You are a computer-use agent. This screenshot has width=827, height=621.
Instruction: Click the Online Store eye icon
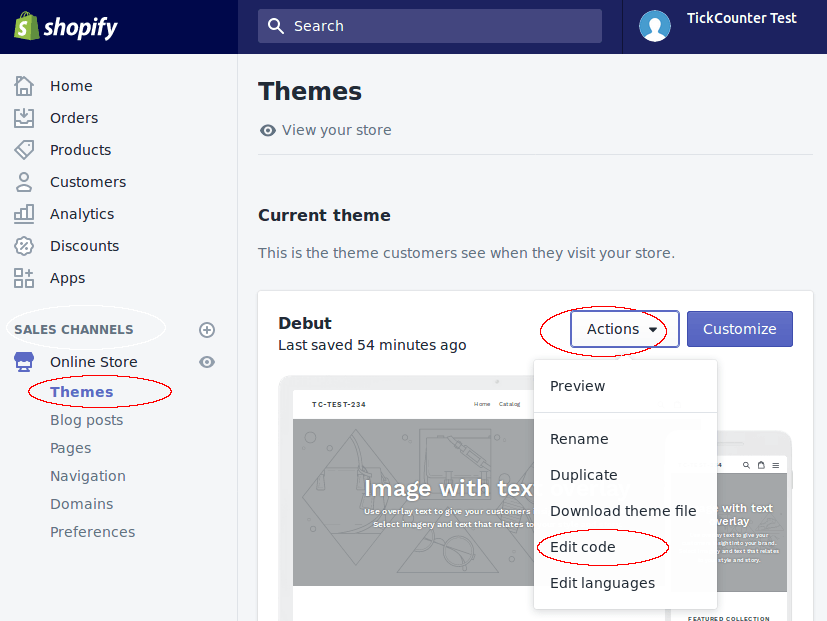[x=207, y=362]
